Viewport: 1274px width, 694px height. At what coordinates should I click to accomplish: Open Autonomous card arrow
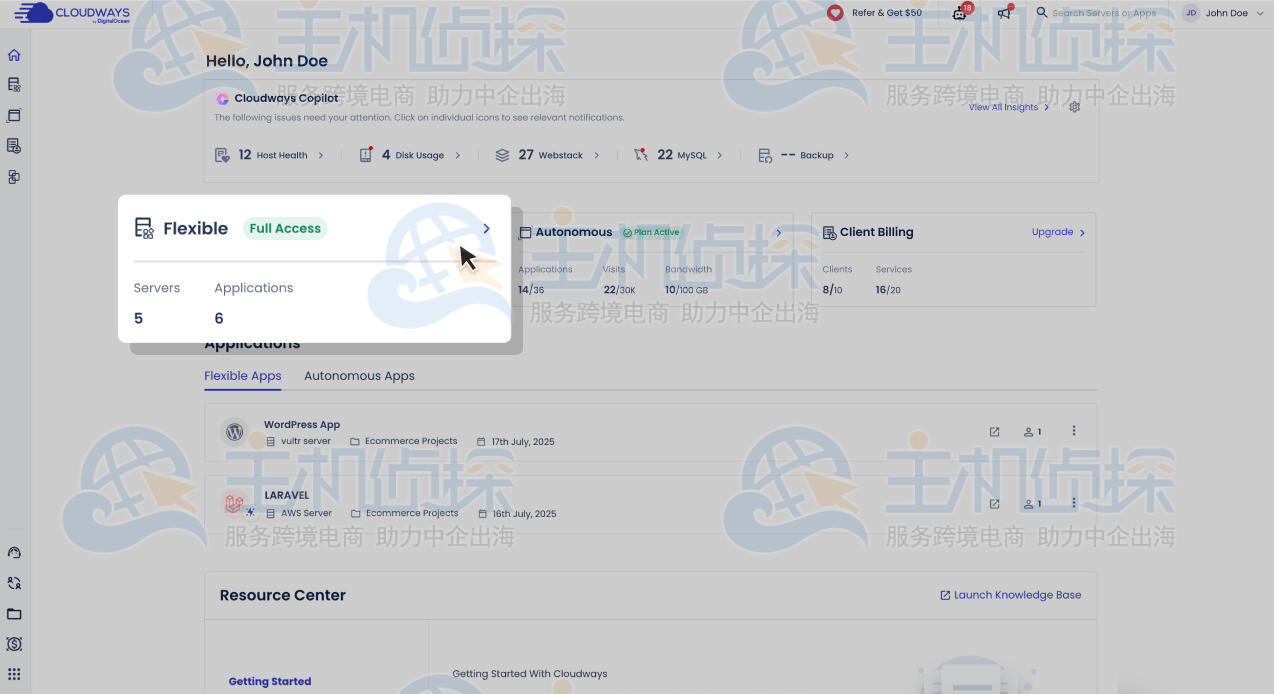click(779, 232)
